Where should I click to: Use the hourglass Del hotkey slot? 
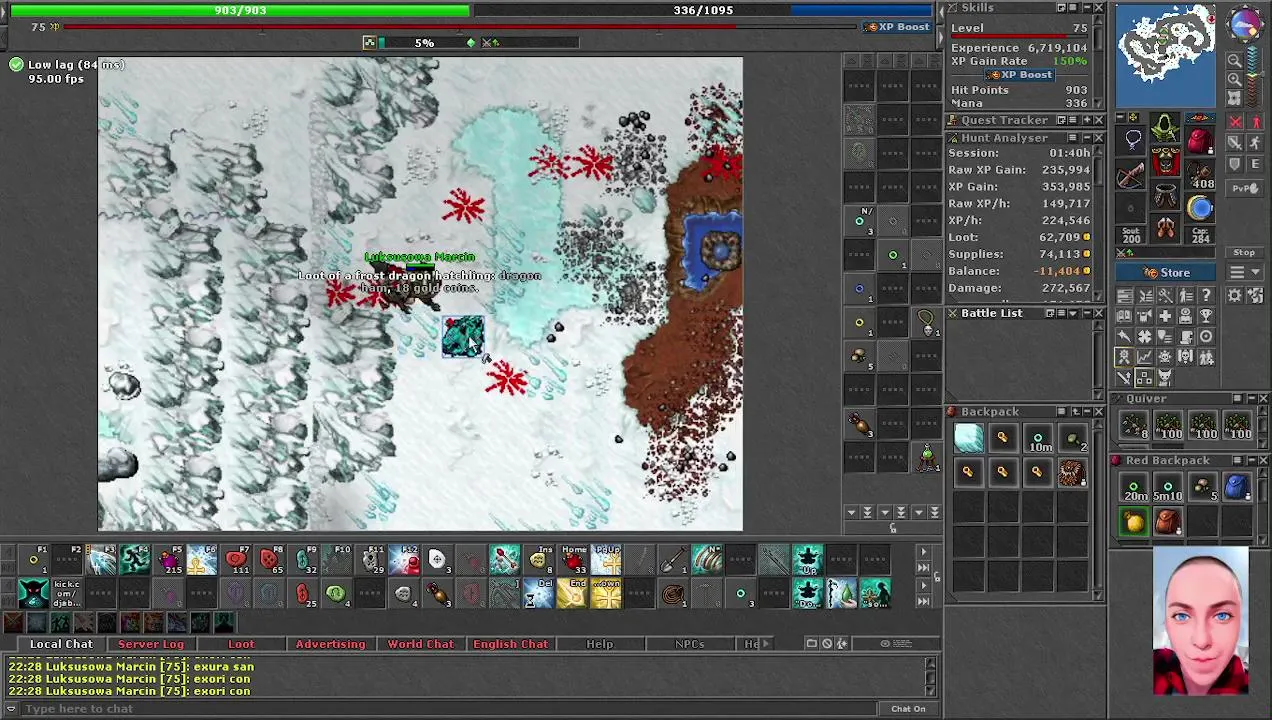[x=538, y=593]
